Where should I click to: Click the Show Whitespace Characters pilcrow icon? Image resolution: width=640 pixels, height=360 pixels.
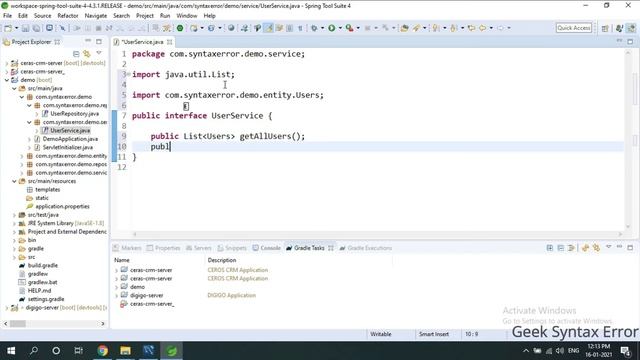[300, 28]
